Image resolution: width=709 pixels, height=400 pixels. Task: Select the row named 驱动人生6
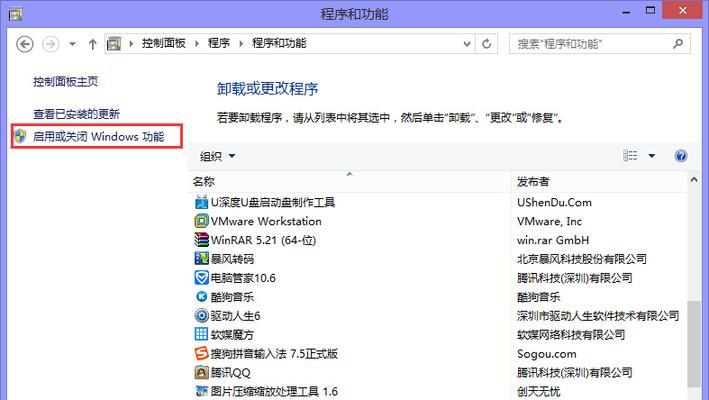(x=437, y=316)
